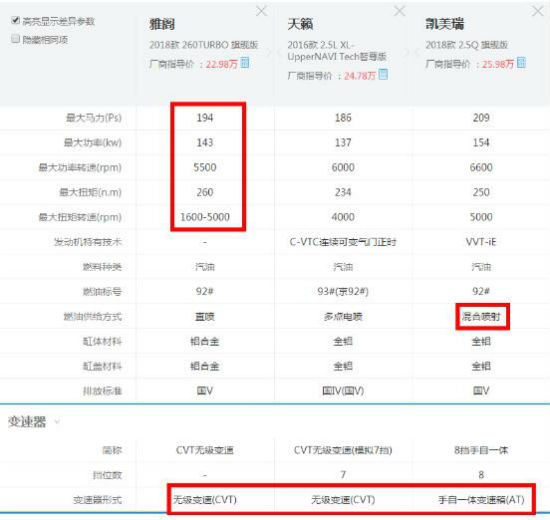The height and width of the screenshot is (520, 550).
Task: Click the highlighted 混合喷射 cell
Action: 481,316
